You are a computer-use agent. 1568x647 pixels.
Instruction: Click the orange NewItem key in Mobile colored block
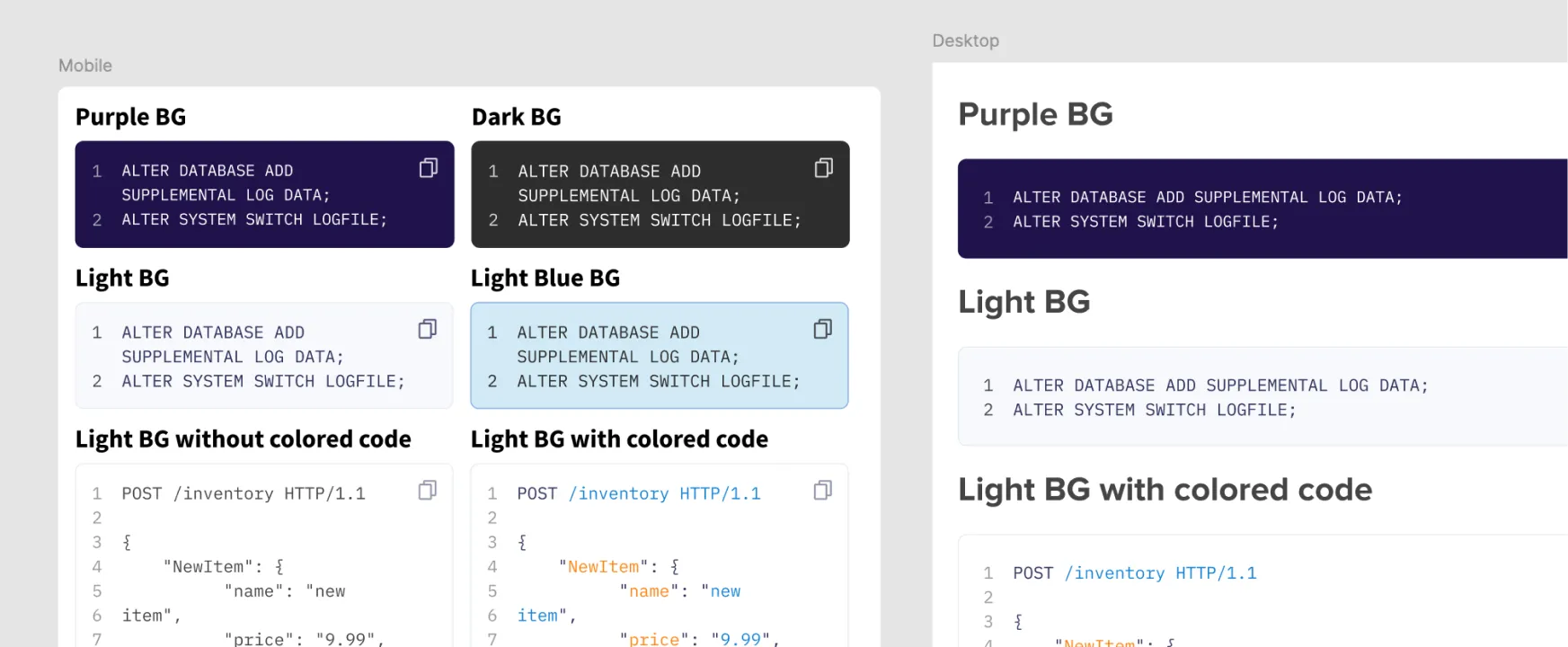point(604,567)
